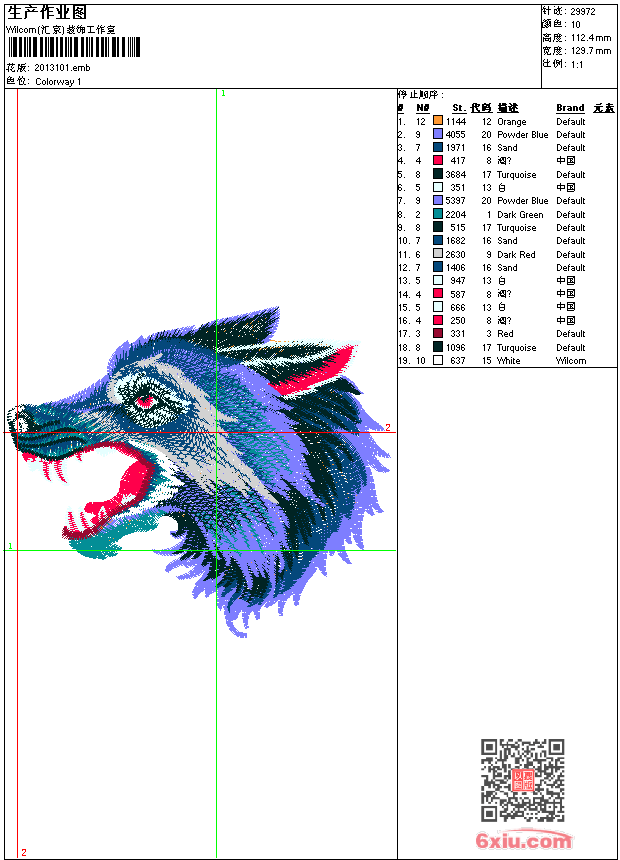Image resolution: width=620 pixels, height=860 pixels.
Task: Click the Red description in row 17
Action: click(505, 334)
